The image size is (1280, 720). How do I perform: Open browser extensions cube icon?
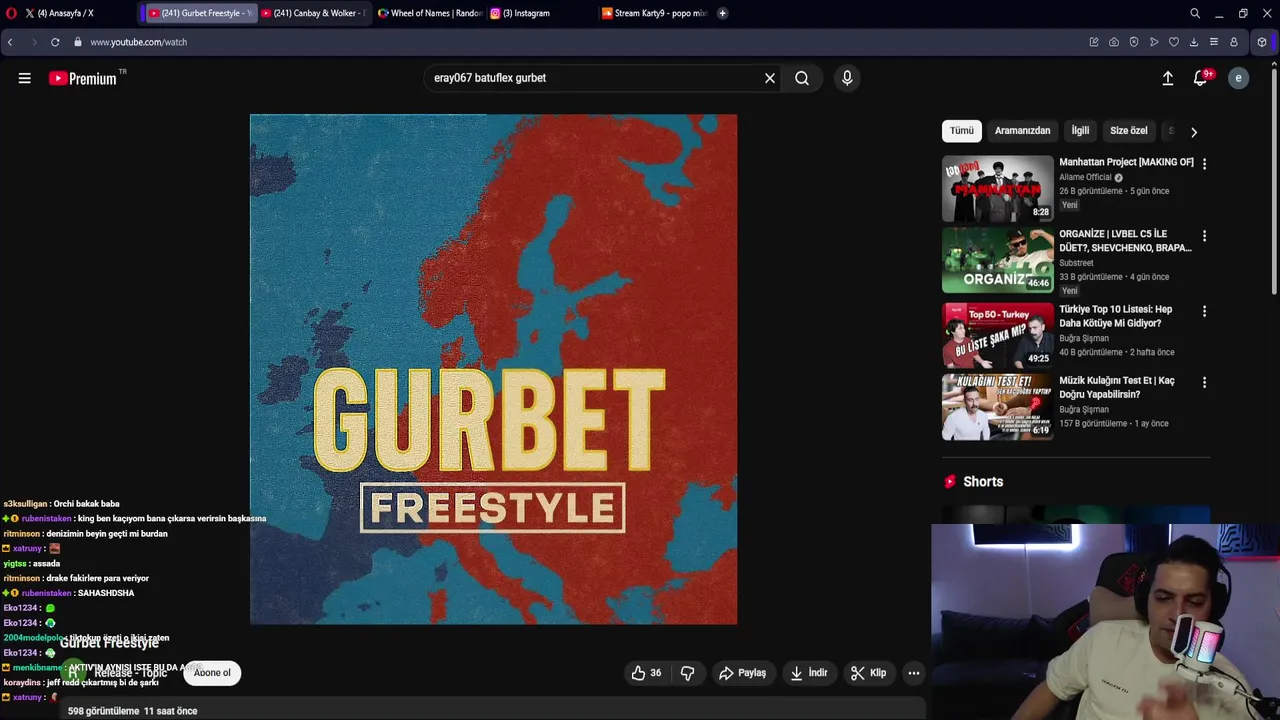[x=1262, y=42]
